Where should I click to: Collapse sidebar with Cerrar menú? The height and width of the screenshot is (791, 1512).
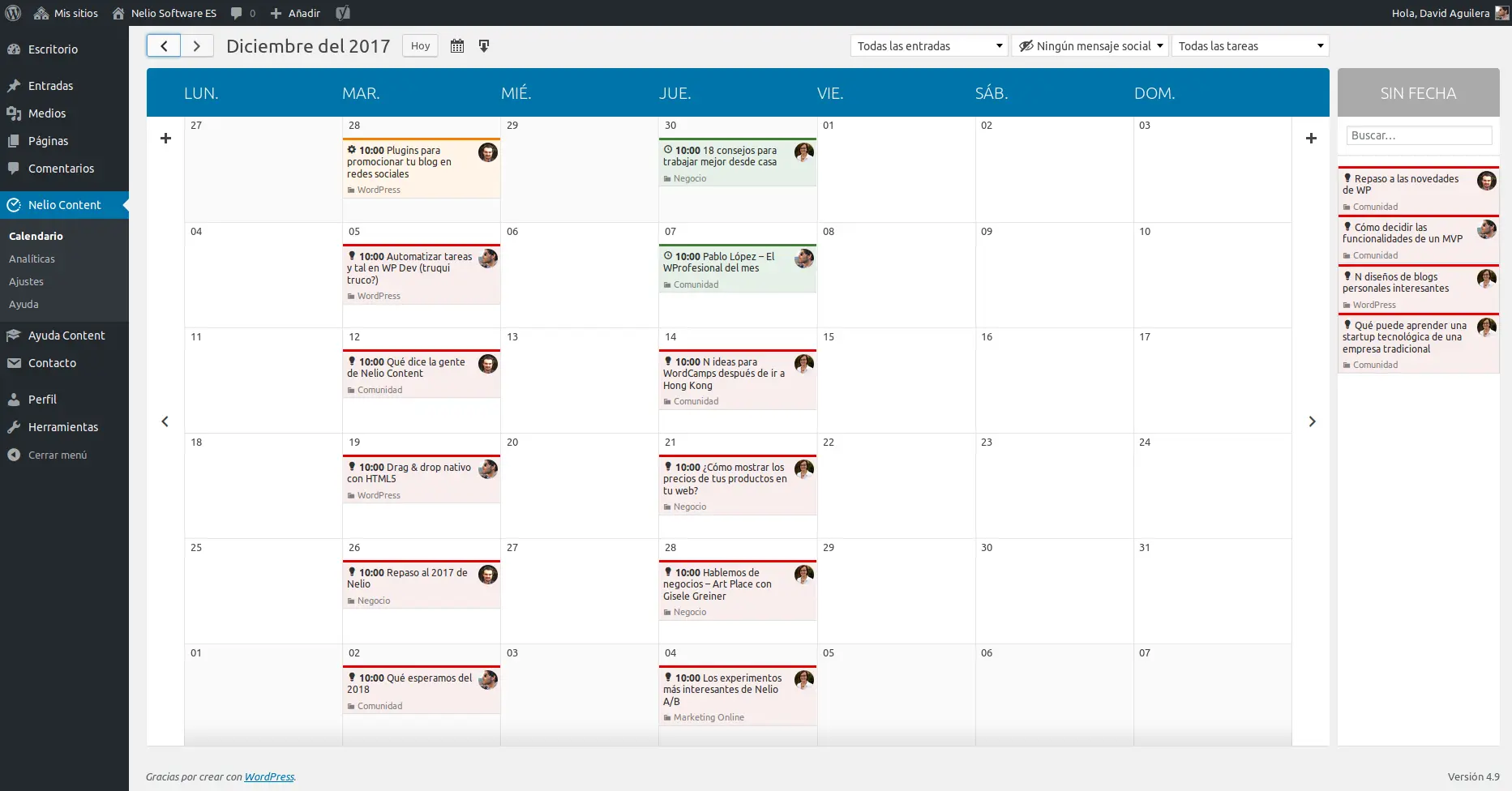point(57,455)
